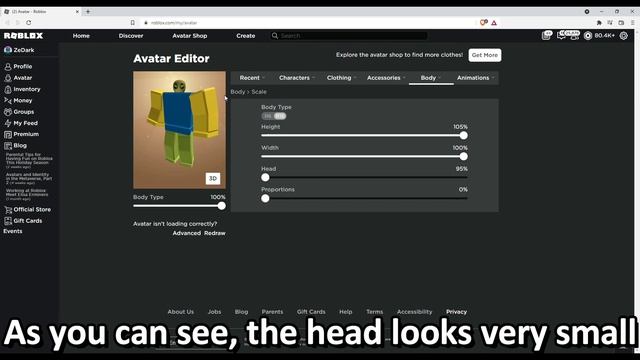Image resolution: width=640 pixels, height=360 pixels.
Task: Click the search magnifier icon
Action: pyautogui.click(x=275, y=36)
